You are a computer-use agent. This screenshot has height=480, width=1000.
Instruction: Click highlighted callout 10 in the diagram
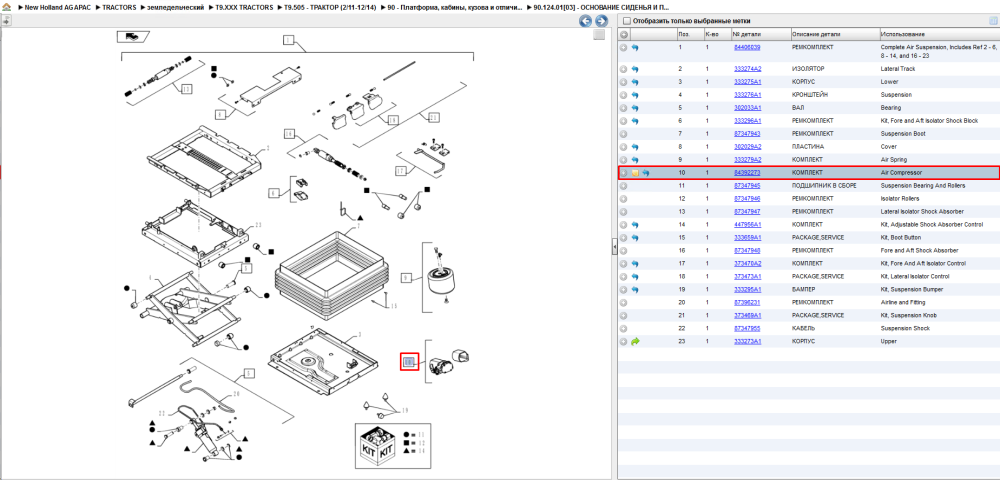coord(409,362)
